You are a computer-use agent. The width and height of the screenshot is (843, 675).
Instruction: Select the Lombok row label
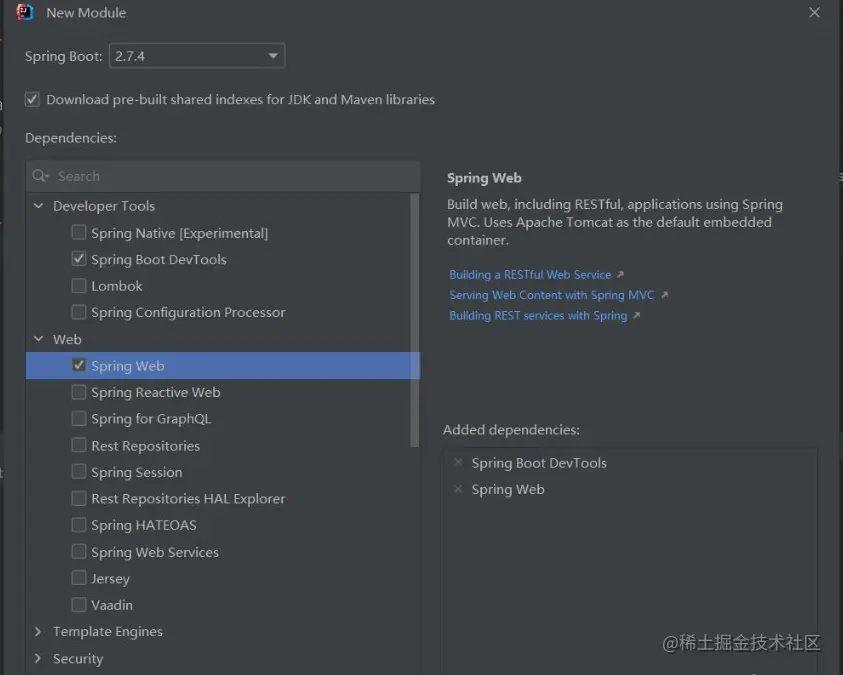point(117,286)
